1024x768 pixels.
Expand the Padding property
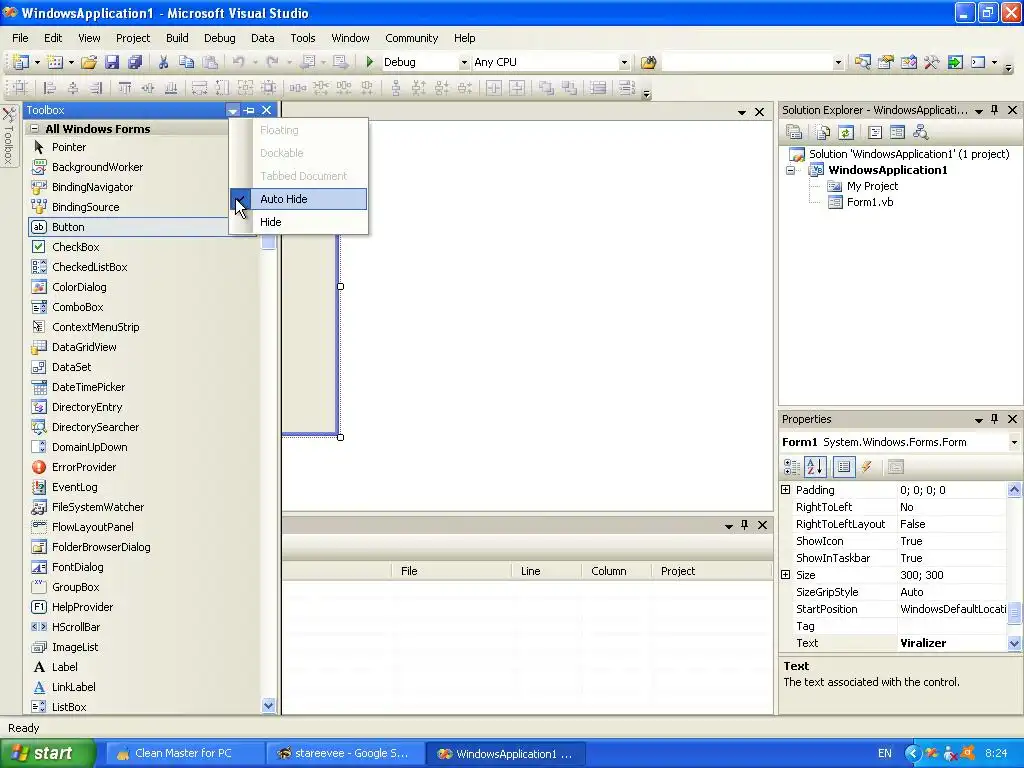pyautogui.click(x=786, y=490)
